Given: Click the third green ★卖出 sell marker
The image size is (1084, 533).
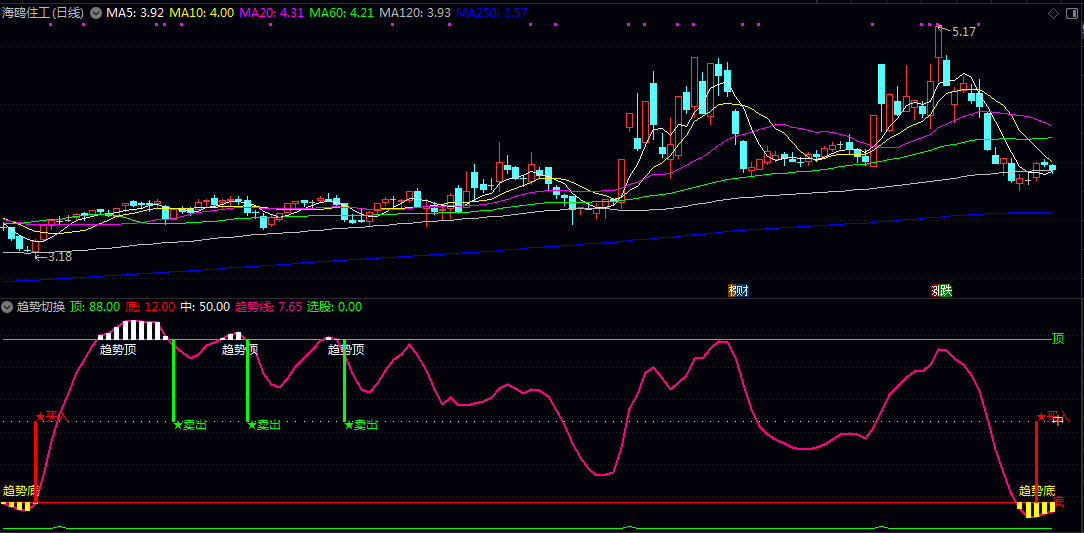Looking at the screenshot, I should point(362,425).
